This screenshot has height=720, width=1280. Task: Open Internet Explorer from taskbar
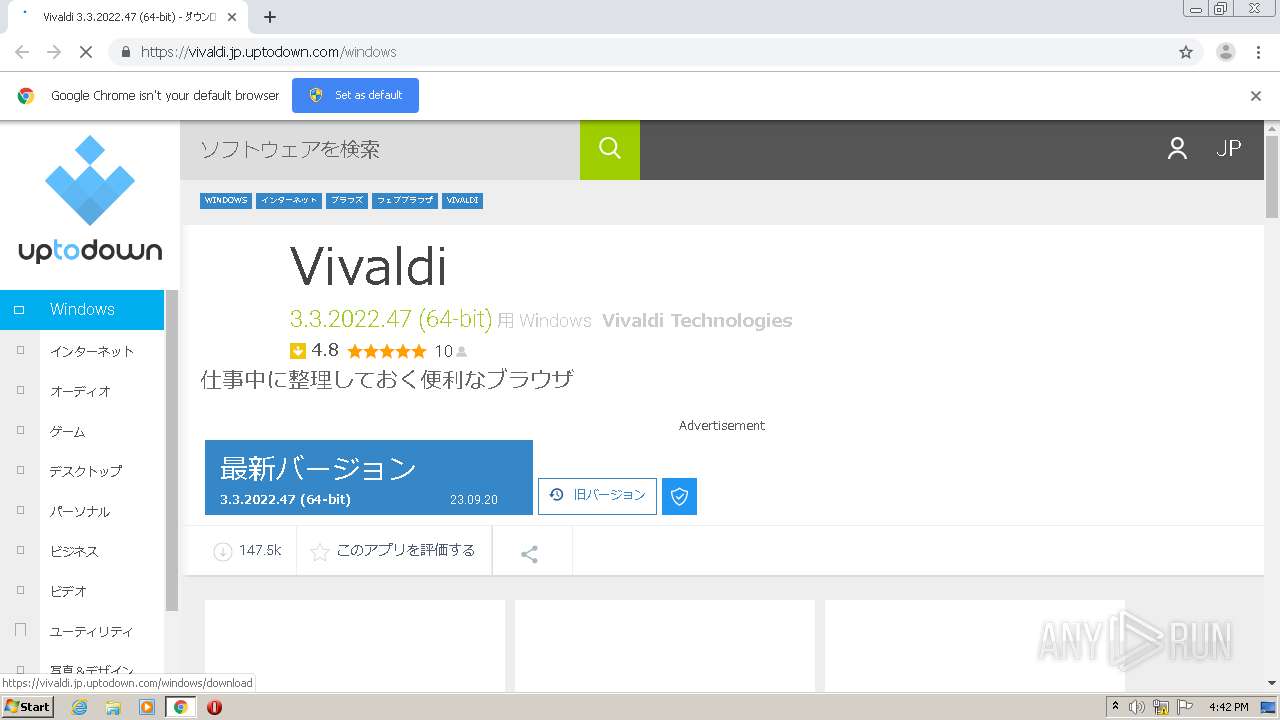pos(79,707)
